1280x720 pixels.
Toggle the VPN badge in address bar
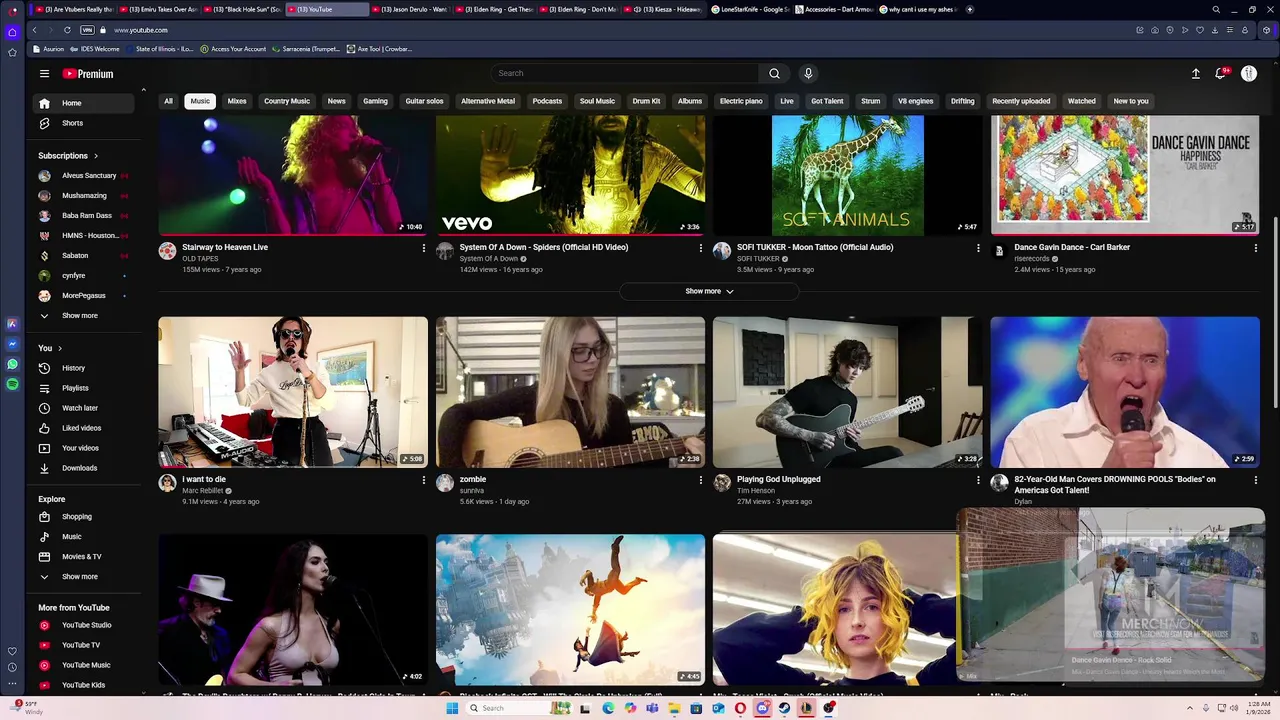tap(87, 30)
